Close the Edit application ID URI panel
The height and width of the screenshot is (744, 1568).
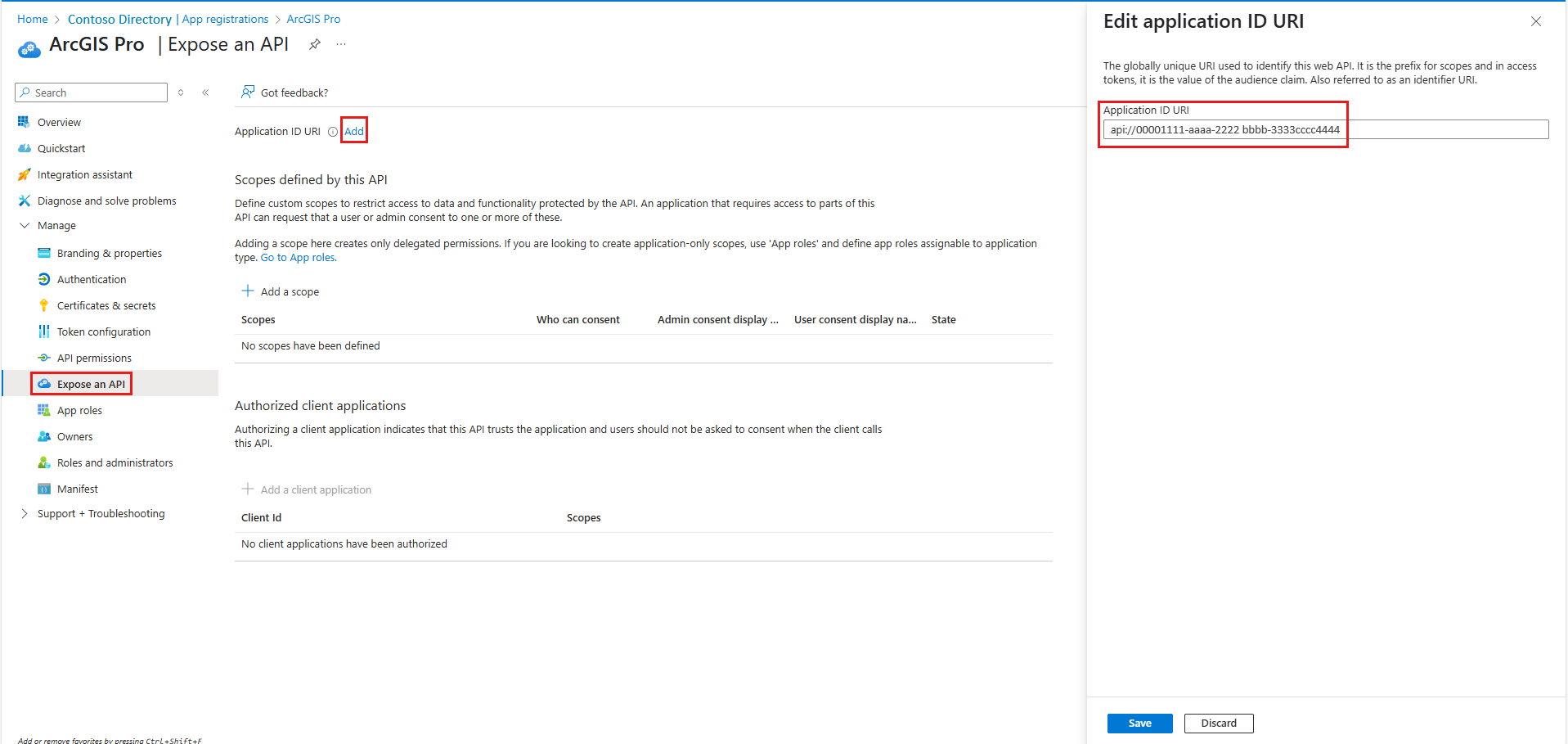[1536, 21]
